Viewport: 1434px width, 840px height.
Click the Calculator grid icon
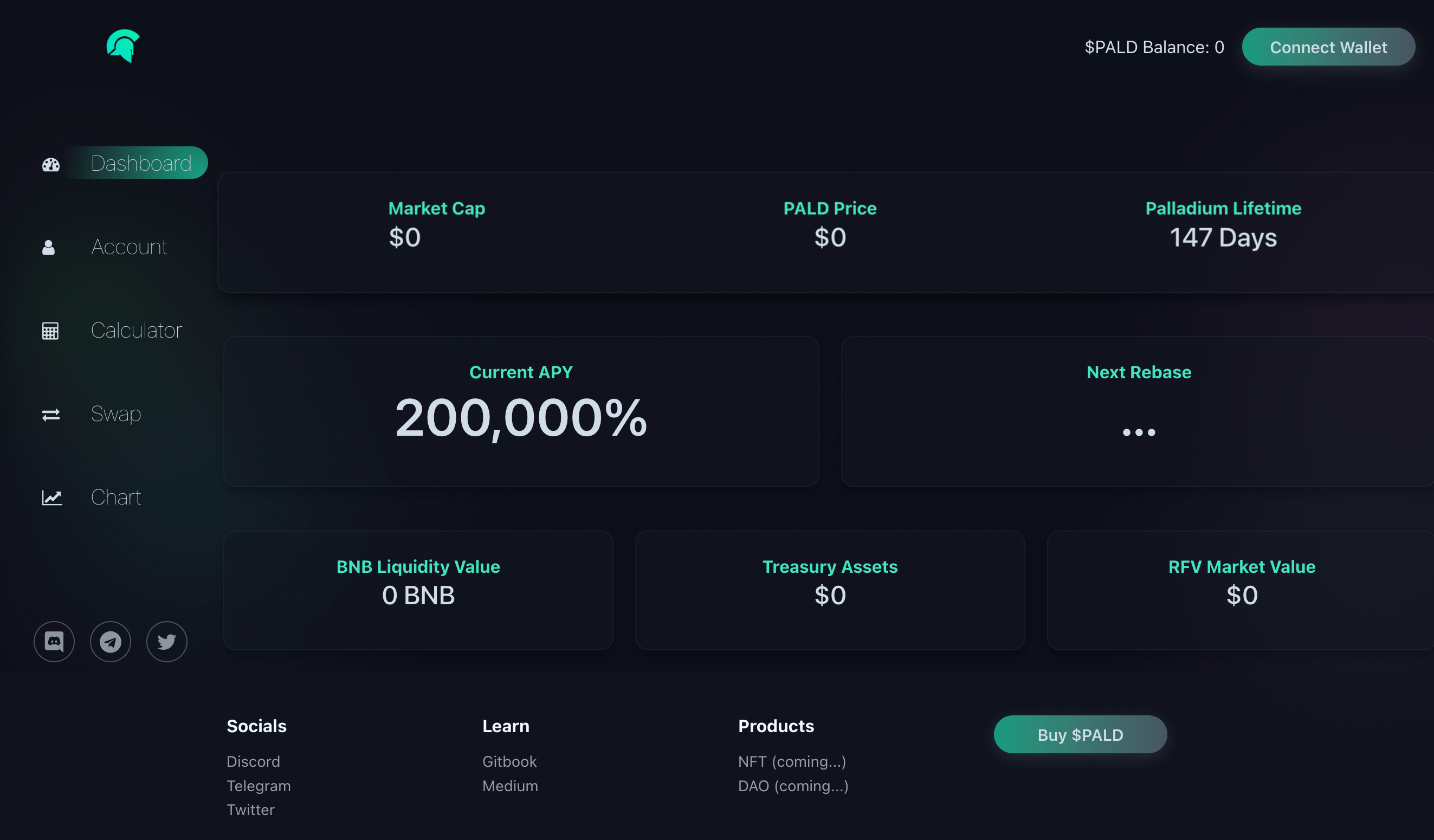(50, 331)
